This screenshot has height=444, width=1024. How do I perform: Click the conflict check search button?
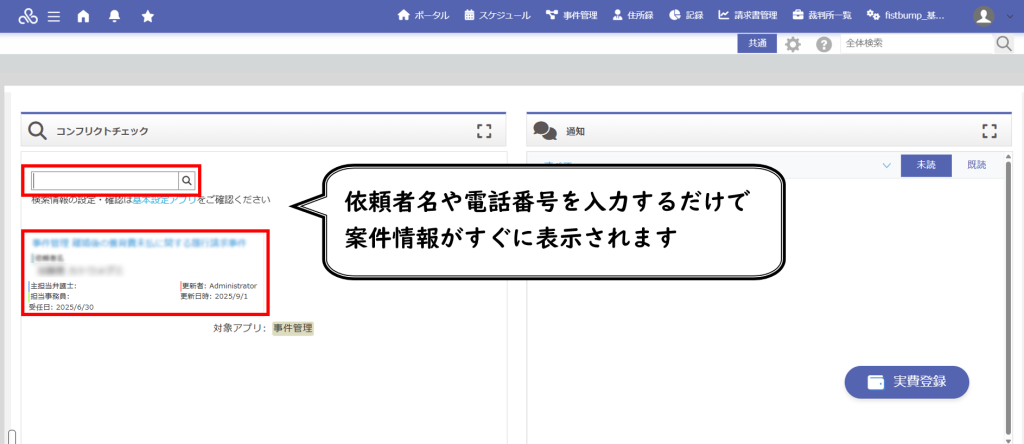click(186, 181)
